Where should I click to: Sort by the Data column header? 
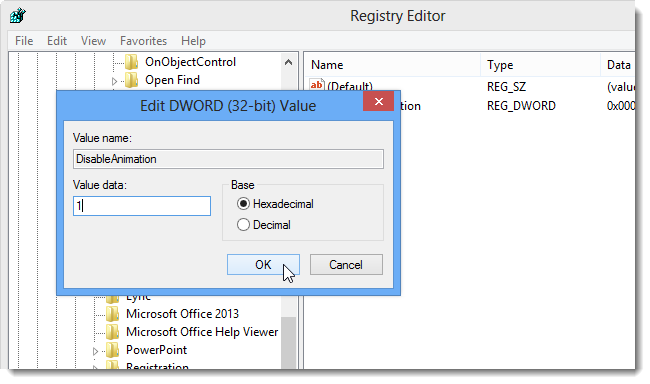618,65
